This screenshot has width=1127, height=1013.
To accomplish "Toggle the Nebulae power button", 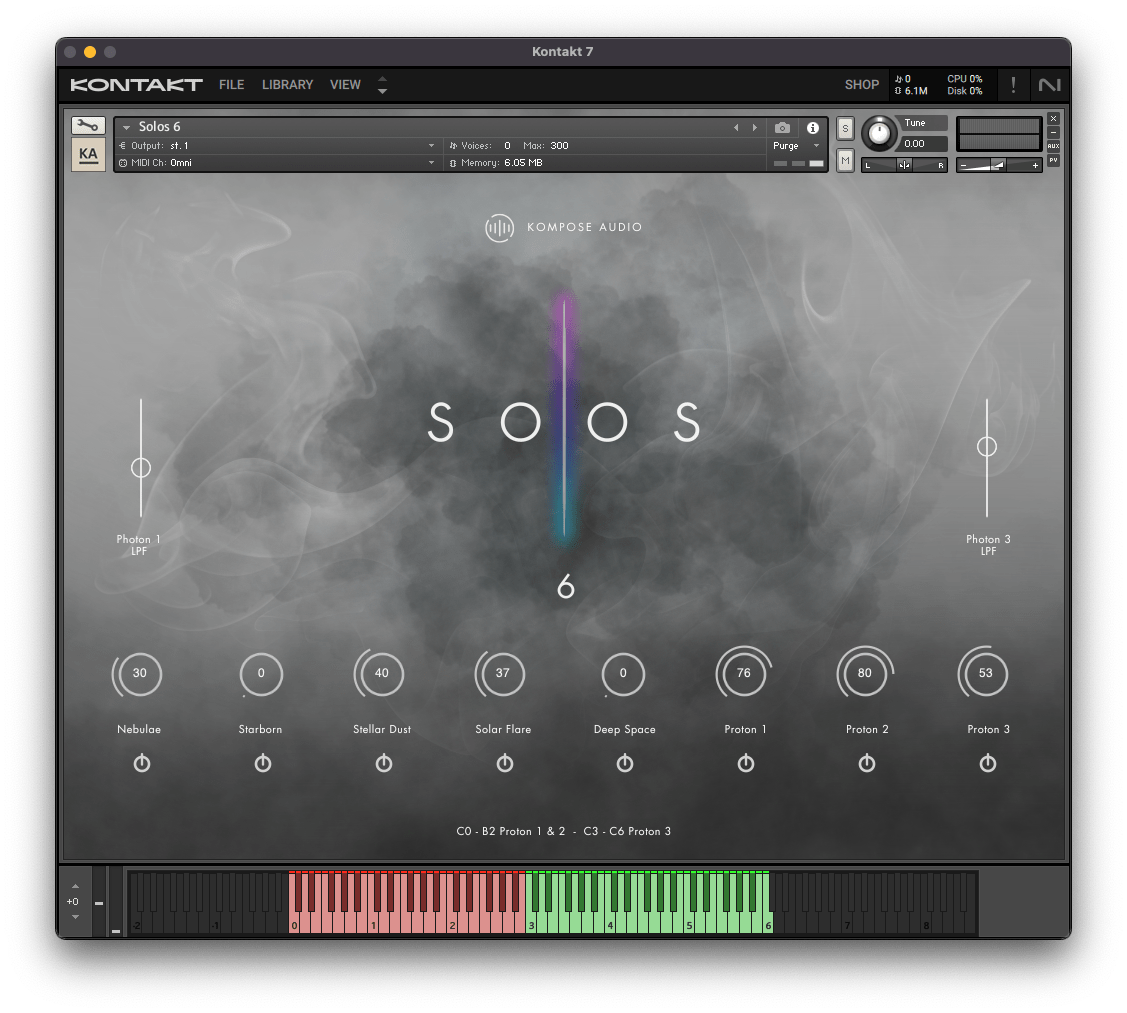I will click(x=141, y=763).
